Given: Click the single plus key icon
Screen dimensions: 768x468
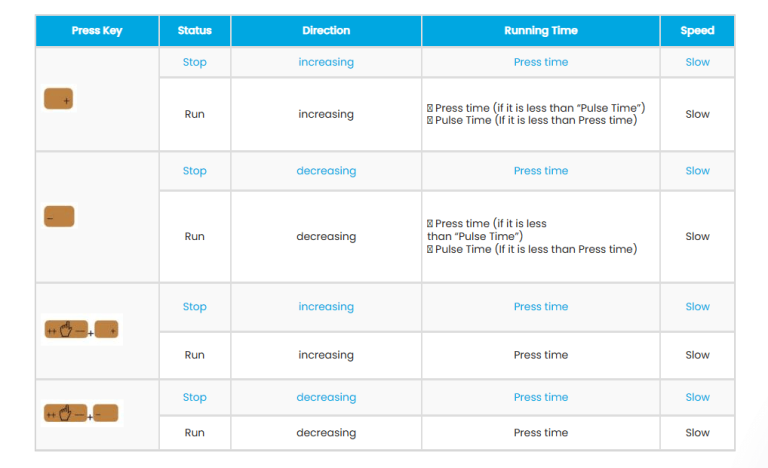Looking at the screenshot, I should click(x=58, y=99).
